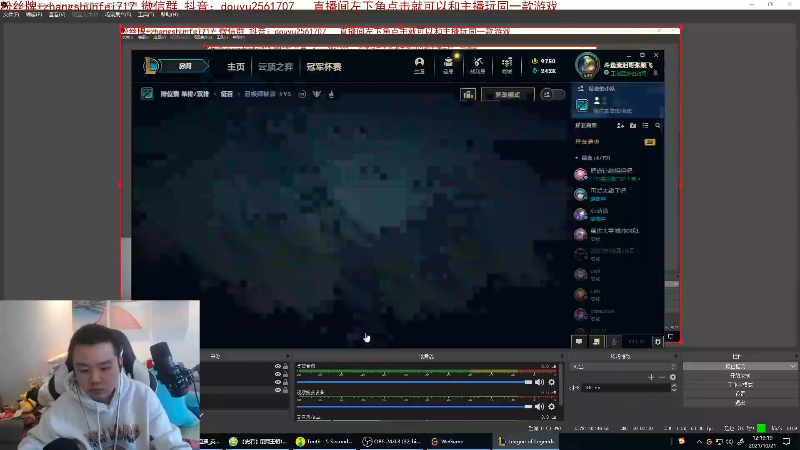The width and height of the screenshot is (800, 450).
Task: Click the Sogou input icon in system tray
Action: pos(682,441)
